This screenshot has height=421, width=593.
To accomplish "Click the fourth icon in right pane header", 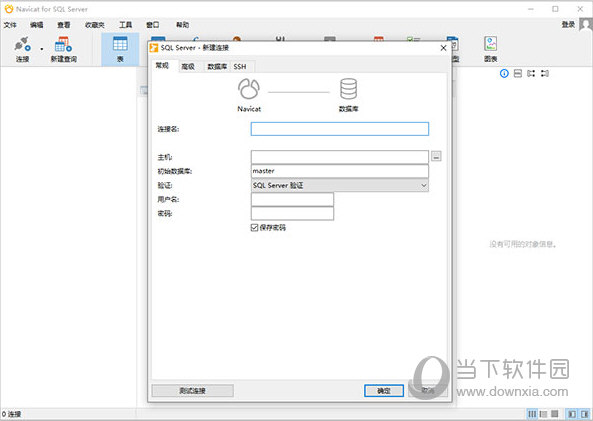I will [x=545, y=73].
